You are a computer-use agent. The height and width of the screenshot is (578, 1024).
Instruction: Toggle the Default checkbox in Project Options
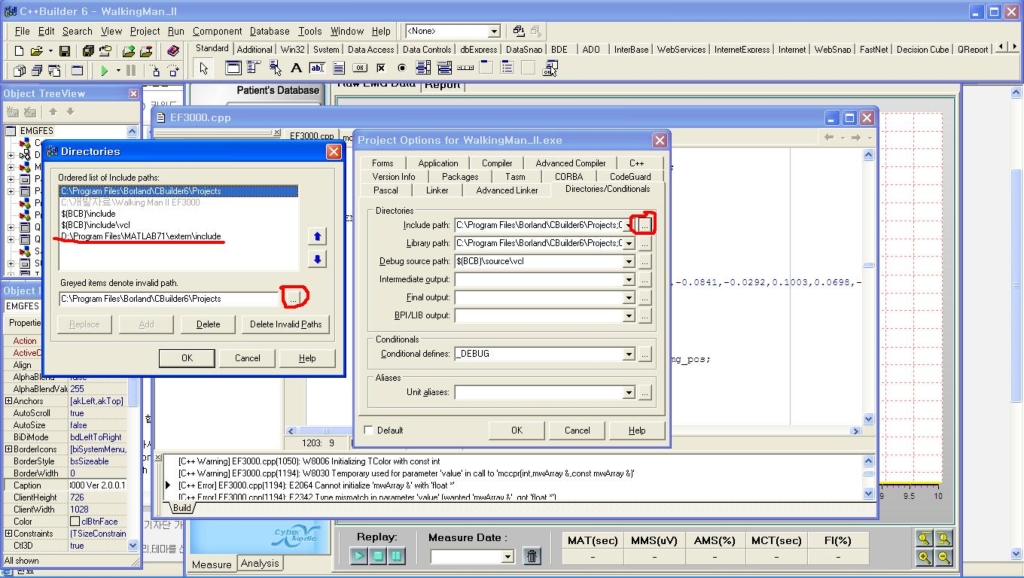coord(368,430)
